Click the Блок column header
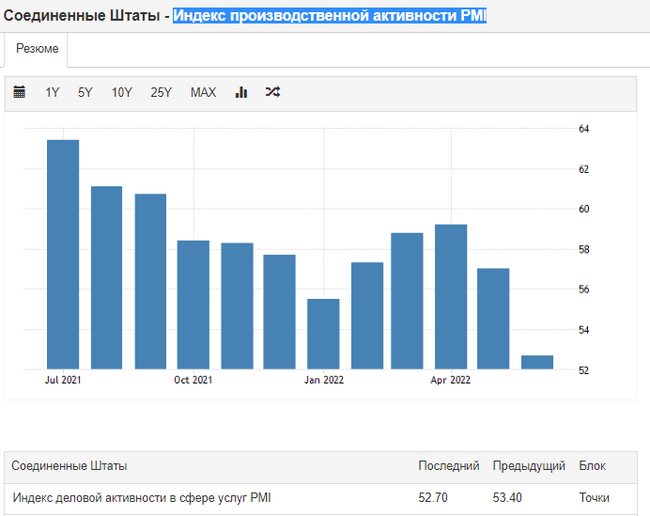The width and height of the screenshot is (650, 516). (592, 466)
